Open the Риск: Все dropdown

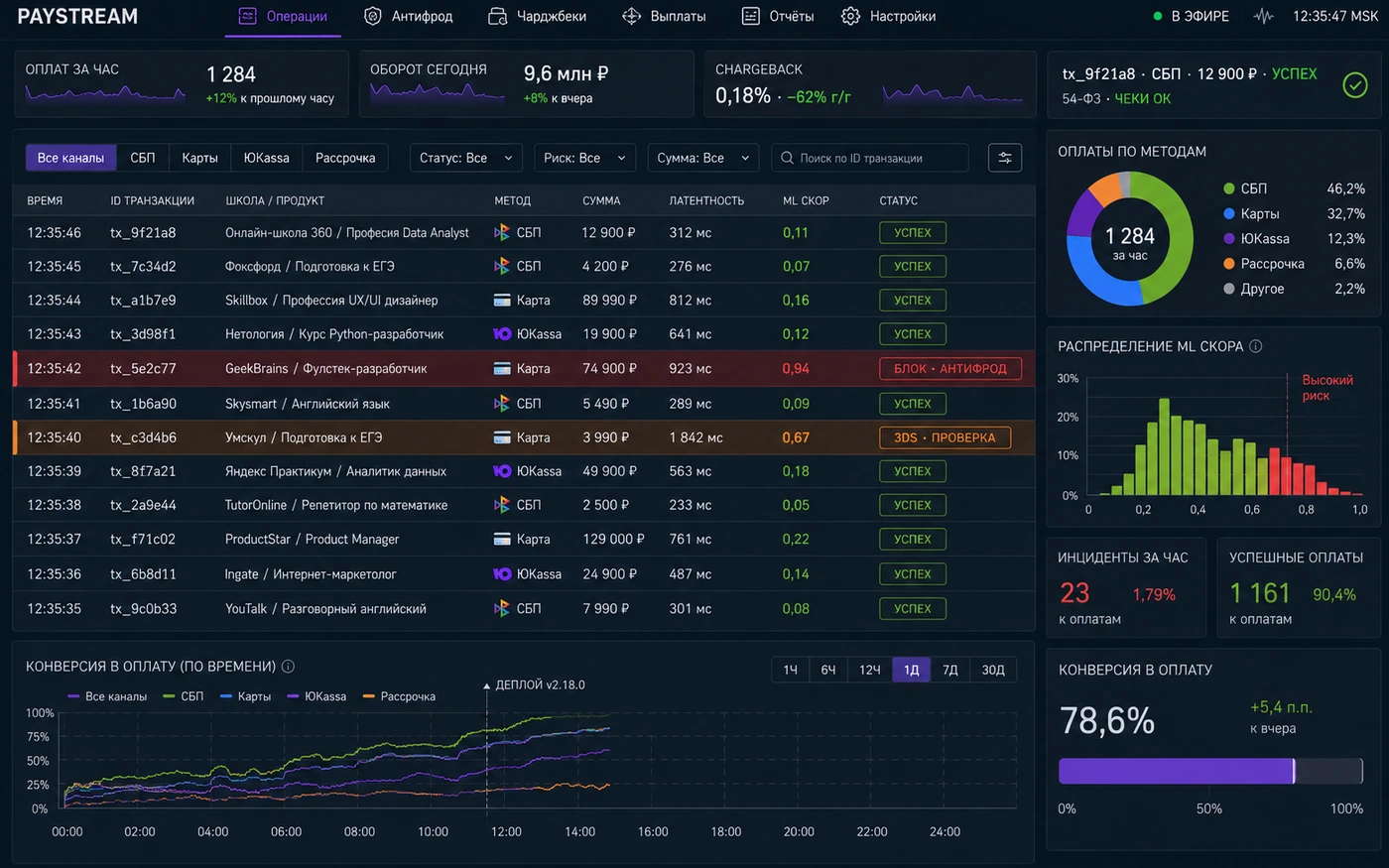click(x=585, y=158)
